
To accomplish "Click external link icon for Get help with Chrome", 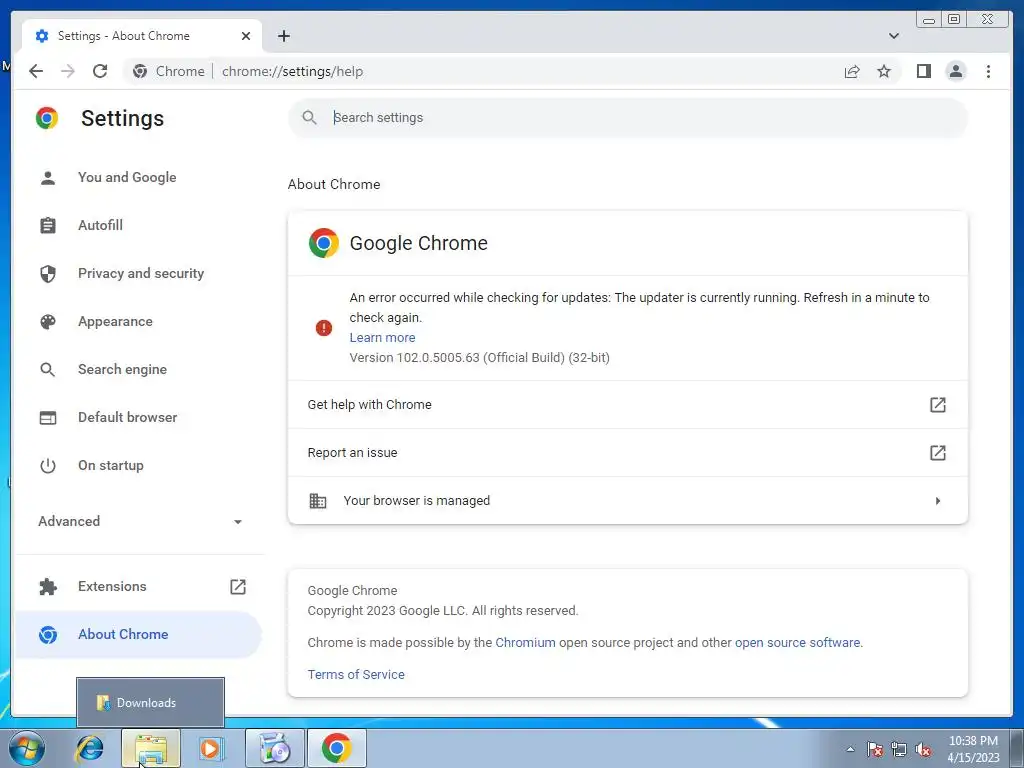I will coord(938,405).
